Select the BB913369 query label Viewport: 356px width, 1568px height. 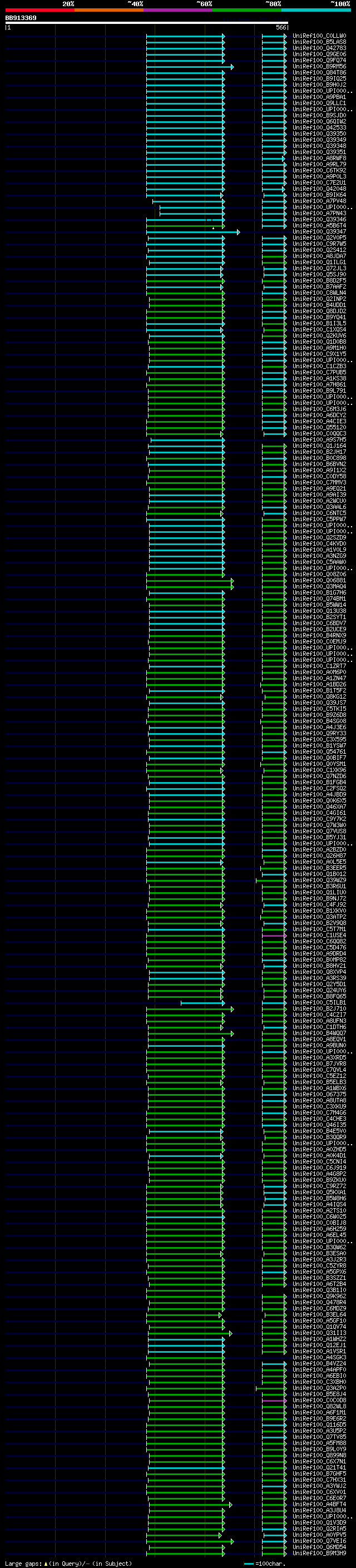(x=21, y=18)
